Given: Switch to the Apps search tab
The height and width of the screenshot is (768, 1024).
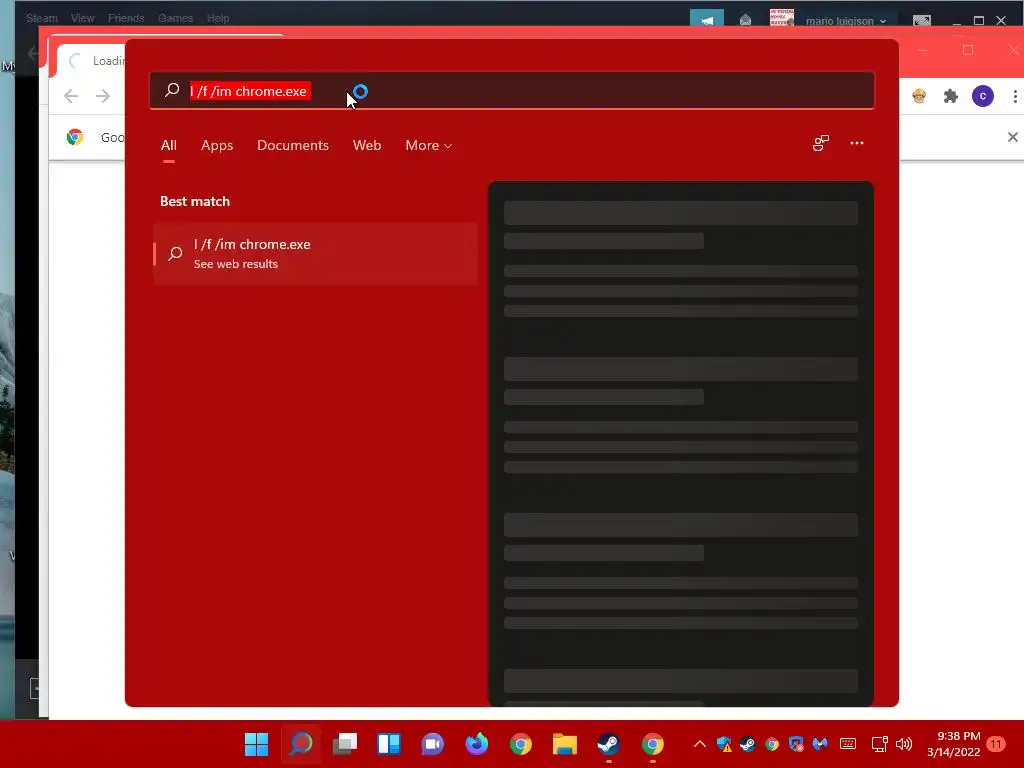Looking at the screenshot, I should 217,145.
